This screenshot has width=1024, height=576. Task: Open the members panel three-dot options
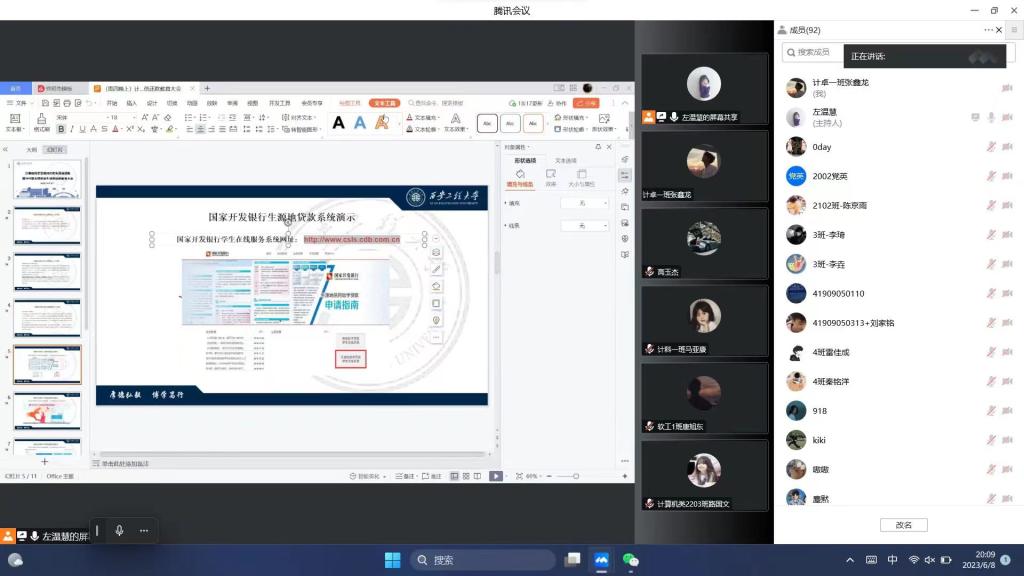[988, 30]
